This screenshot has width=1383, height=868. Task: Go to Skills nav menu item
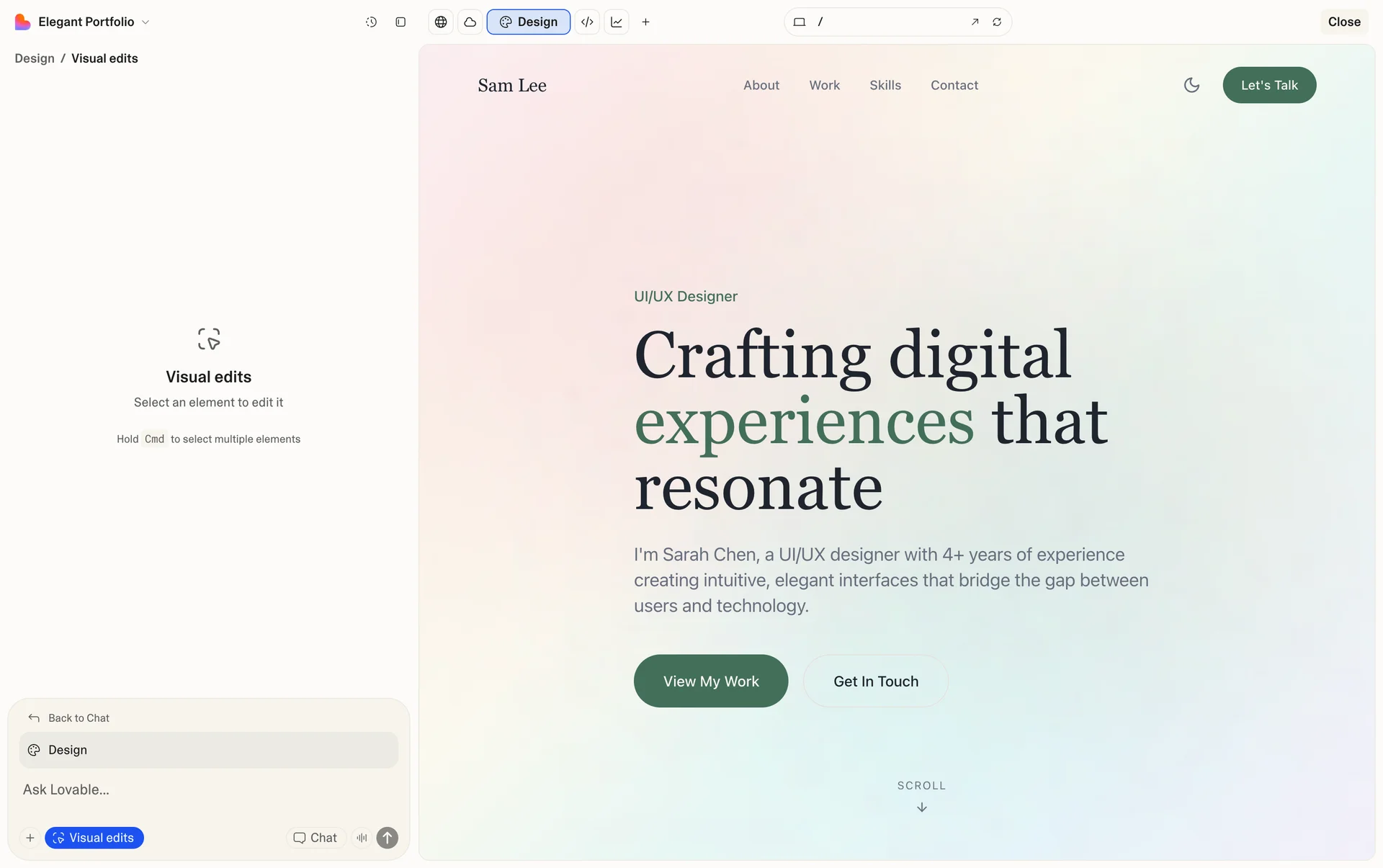click(885, 85)
